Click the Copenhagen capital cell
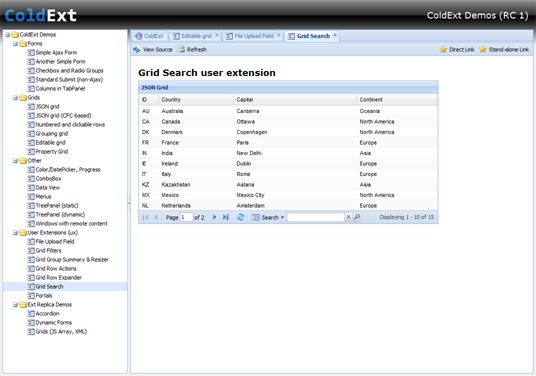Screen dimensions: 536x376 (252, 132)
